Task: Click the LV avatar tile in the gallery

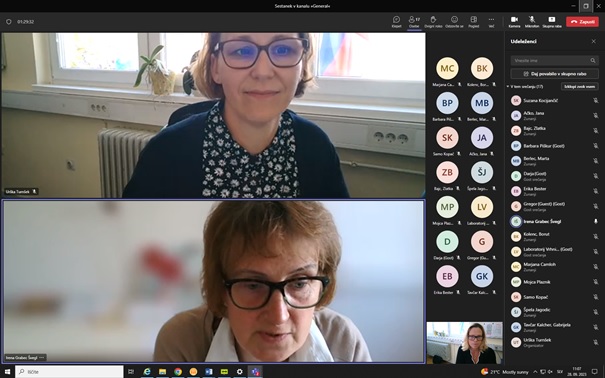Action: pyautogui.click(x=482, y=207)
